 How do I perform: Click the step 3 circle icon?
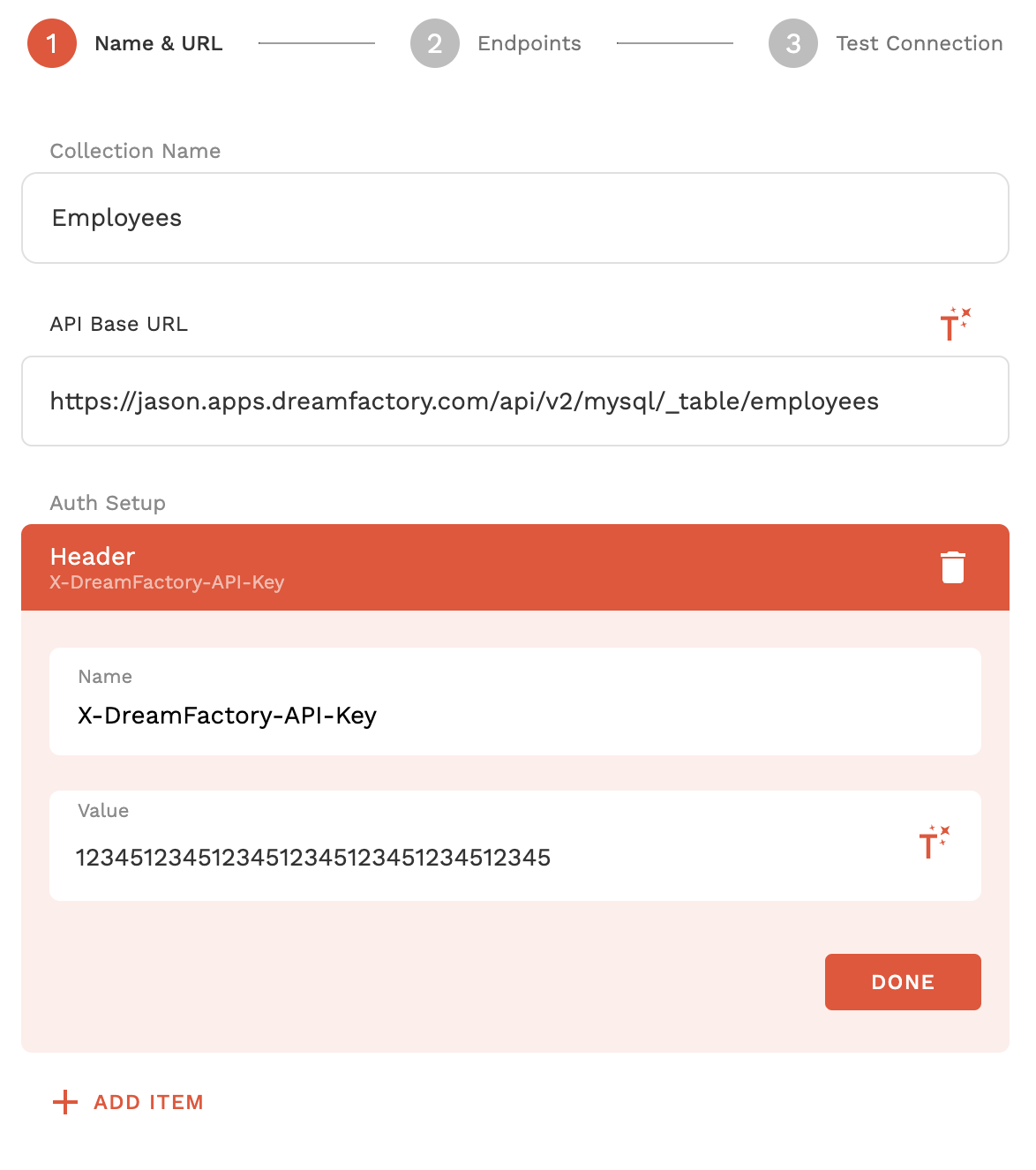[x=792, y=43]
